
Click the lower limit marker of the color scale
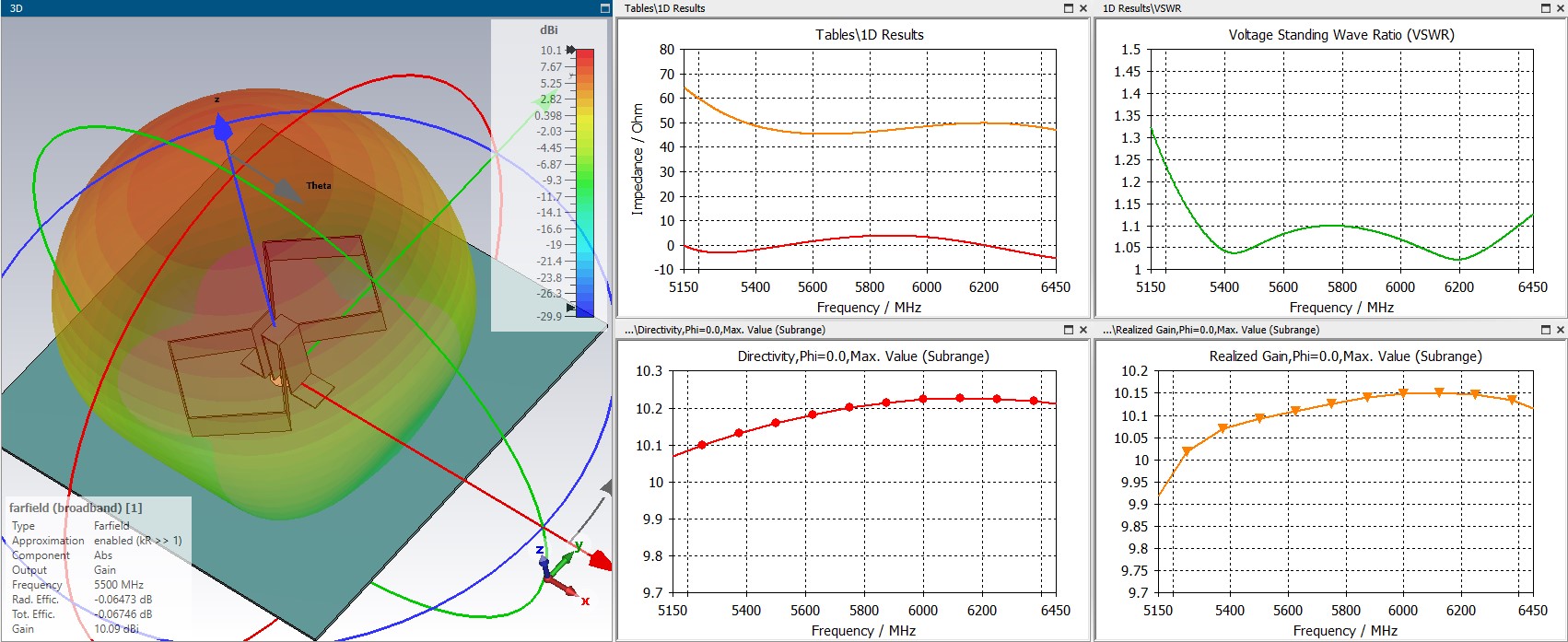point(571,307)
